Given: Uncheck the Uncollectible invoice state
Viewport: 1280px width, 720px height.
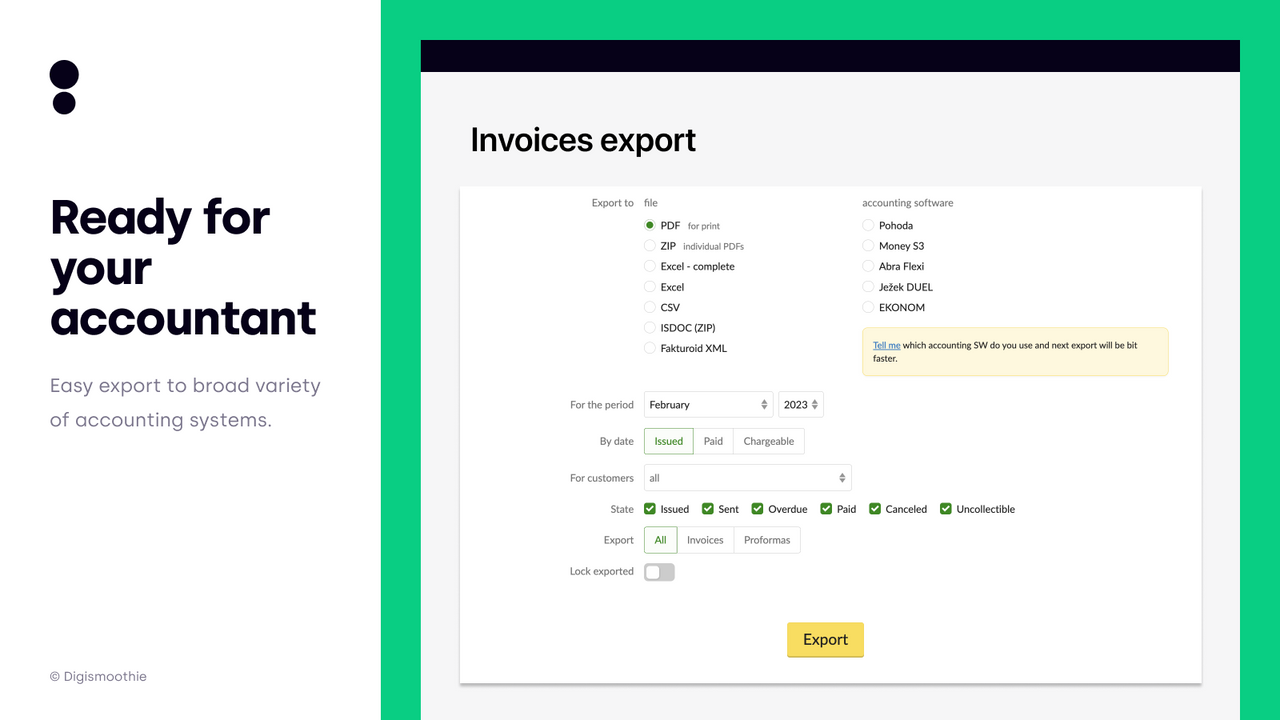Looking at the screenshot, I should click(x=945, y=508).
